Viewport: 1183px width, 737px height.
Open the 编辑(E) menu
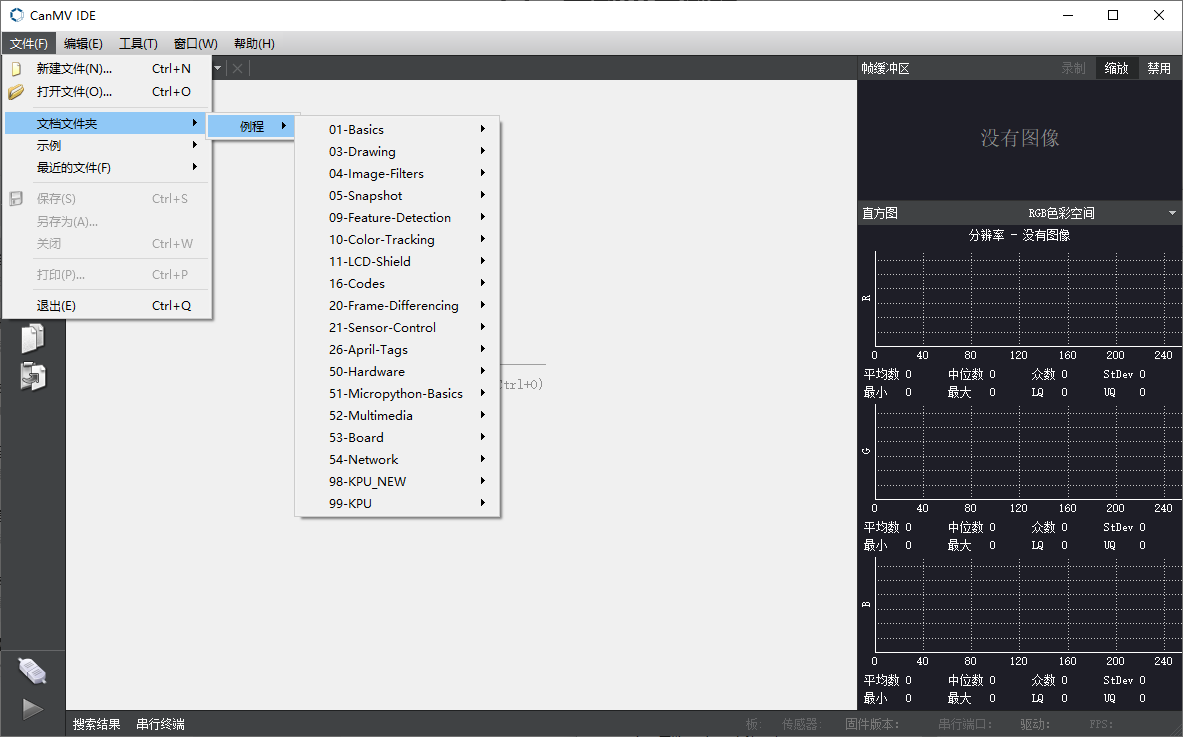tap(83, 44)
